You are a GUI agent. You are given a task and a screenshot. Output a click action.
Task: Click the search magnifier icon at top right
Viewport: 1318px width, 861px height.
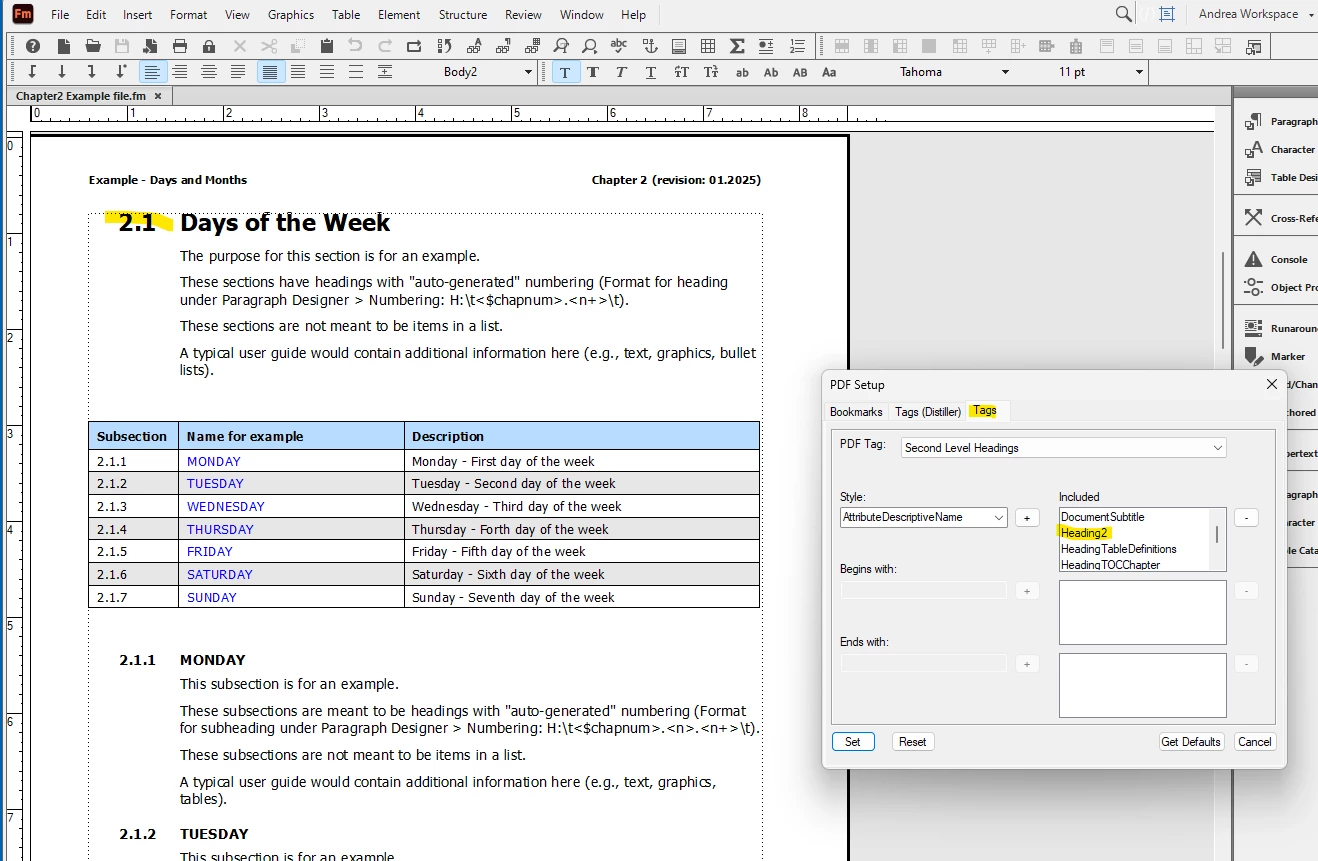click(1124, 14)
